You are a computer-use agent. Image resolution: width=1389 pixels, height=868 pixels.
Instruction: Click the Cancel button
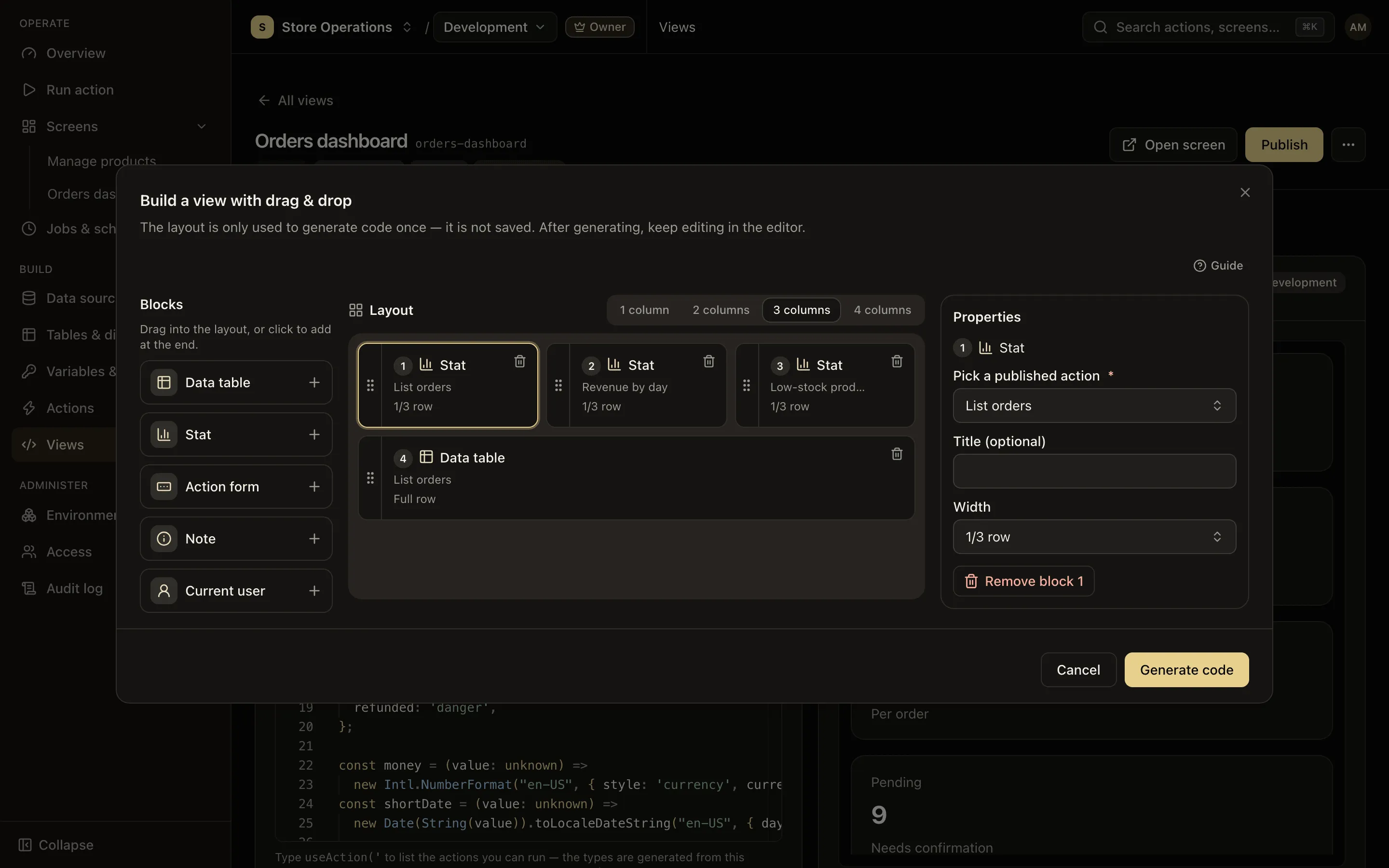1078,670
